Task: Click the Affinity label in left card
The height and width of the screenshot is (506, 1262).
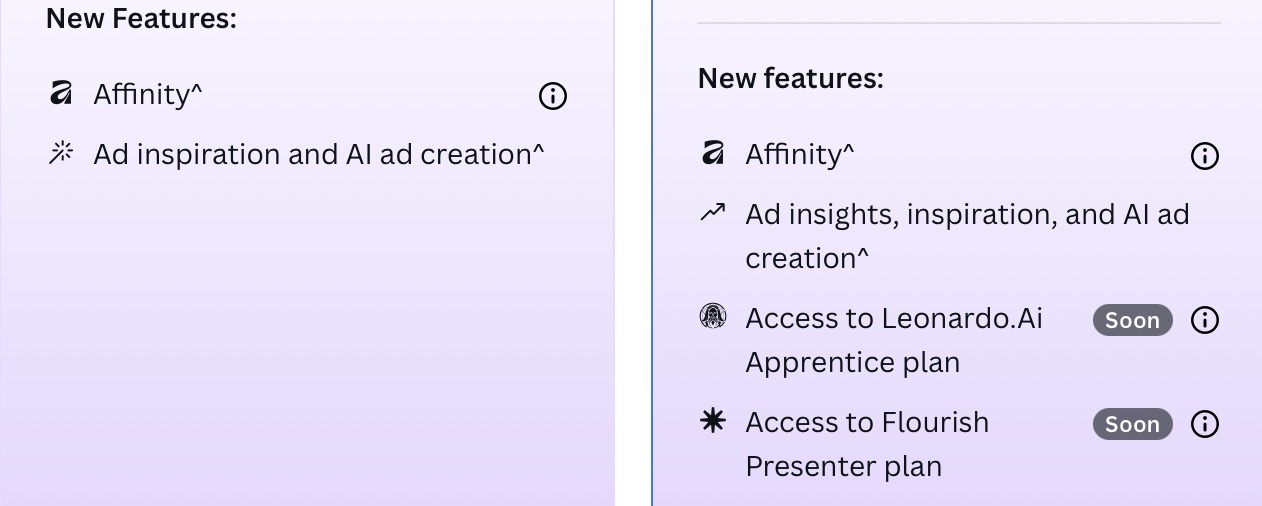Action: (148, 94)
